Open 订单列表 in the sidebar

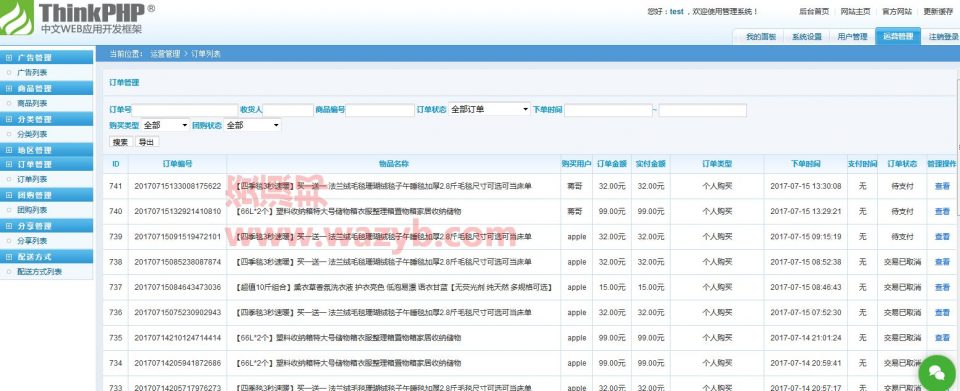[32, 179]
